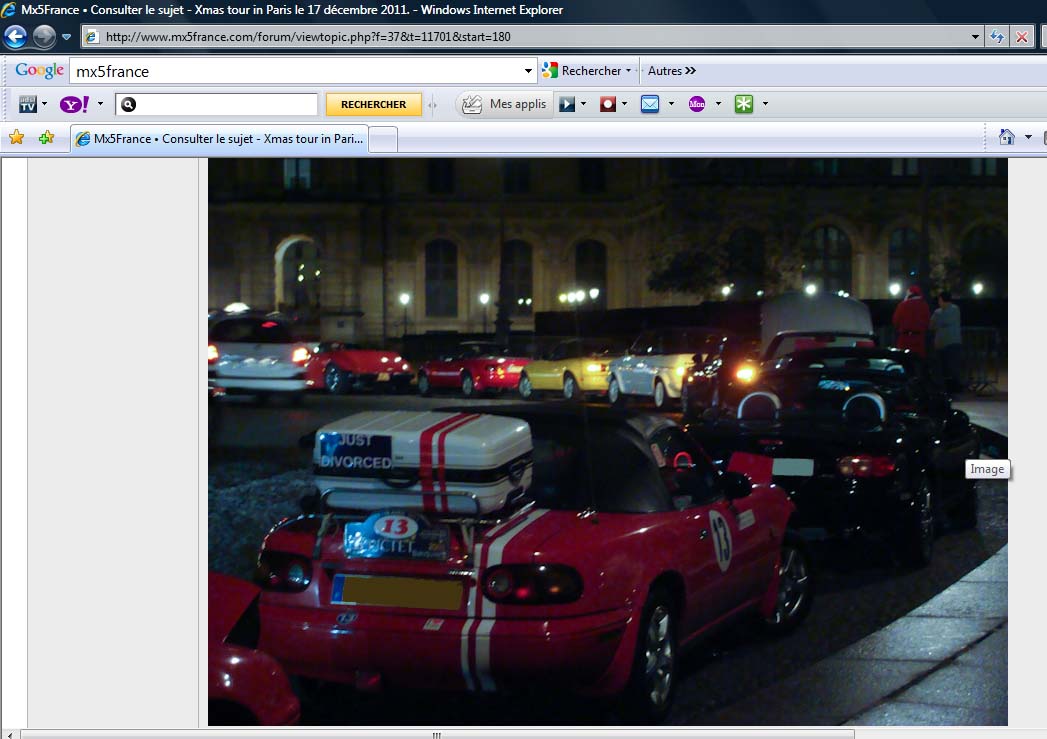Click the Xmas tour cars photo

pyautogui.click(x=608, y=441)
